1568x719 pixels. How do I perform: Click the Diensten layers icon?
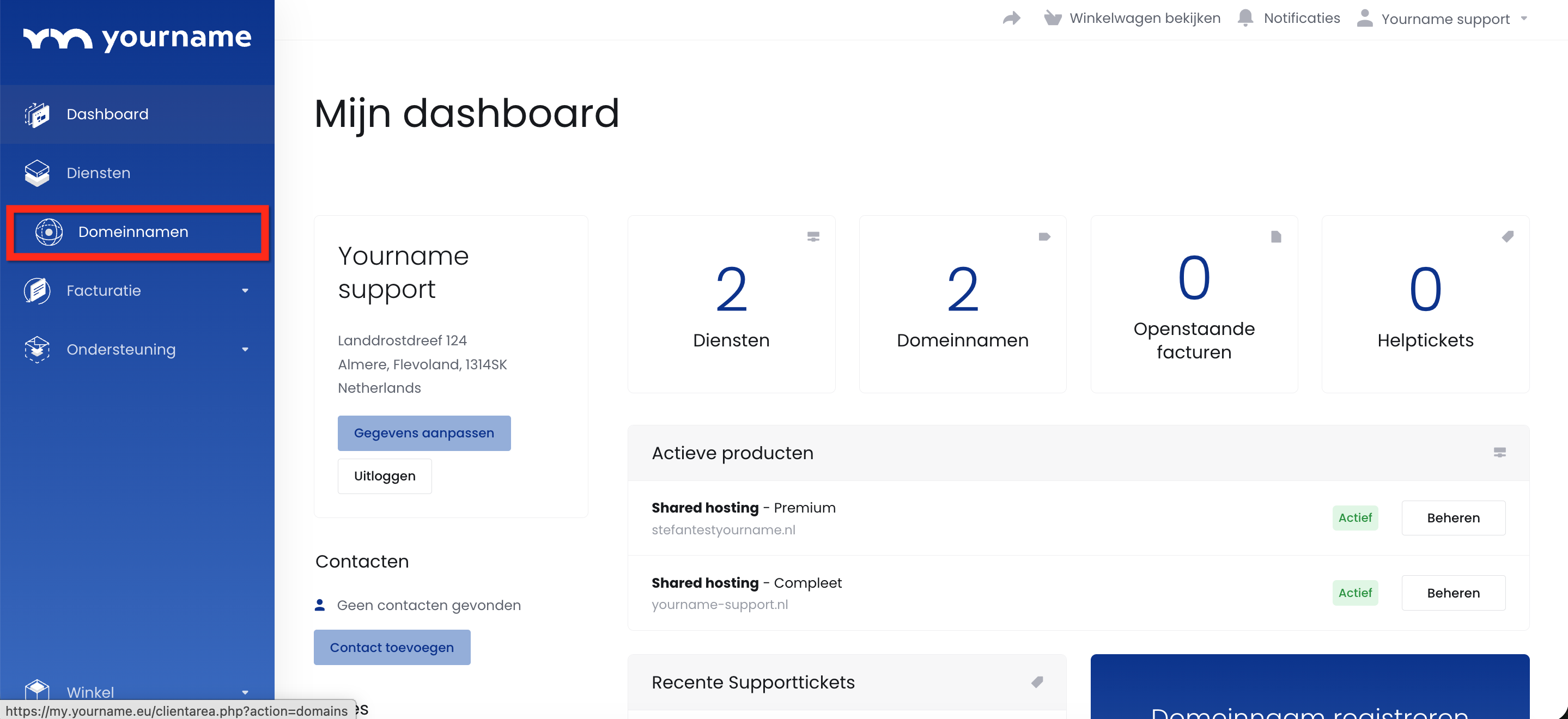pyautogui.click(x=37, y=173)
